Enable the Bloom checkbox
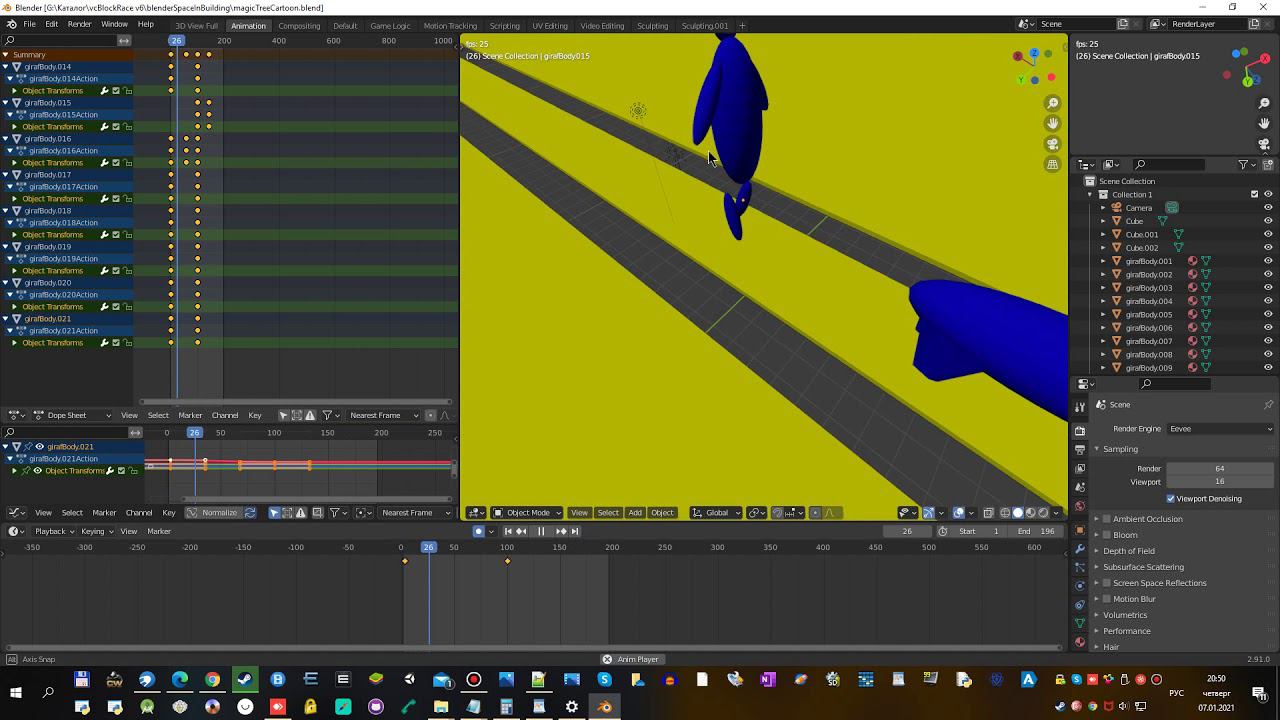This screenshot has height=720, width=1280. pos(1107,535)
